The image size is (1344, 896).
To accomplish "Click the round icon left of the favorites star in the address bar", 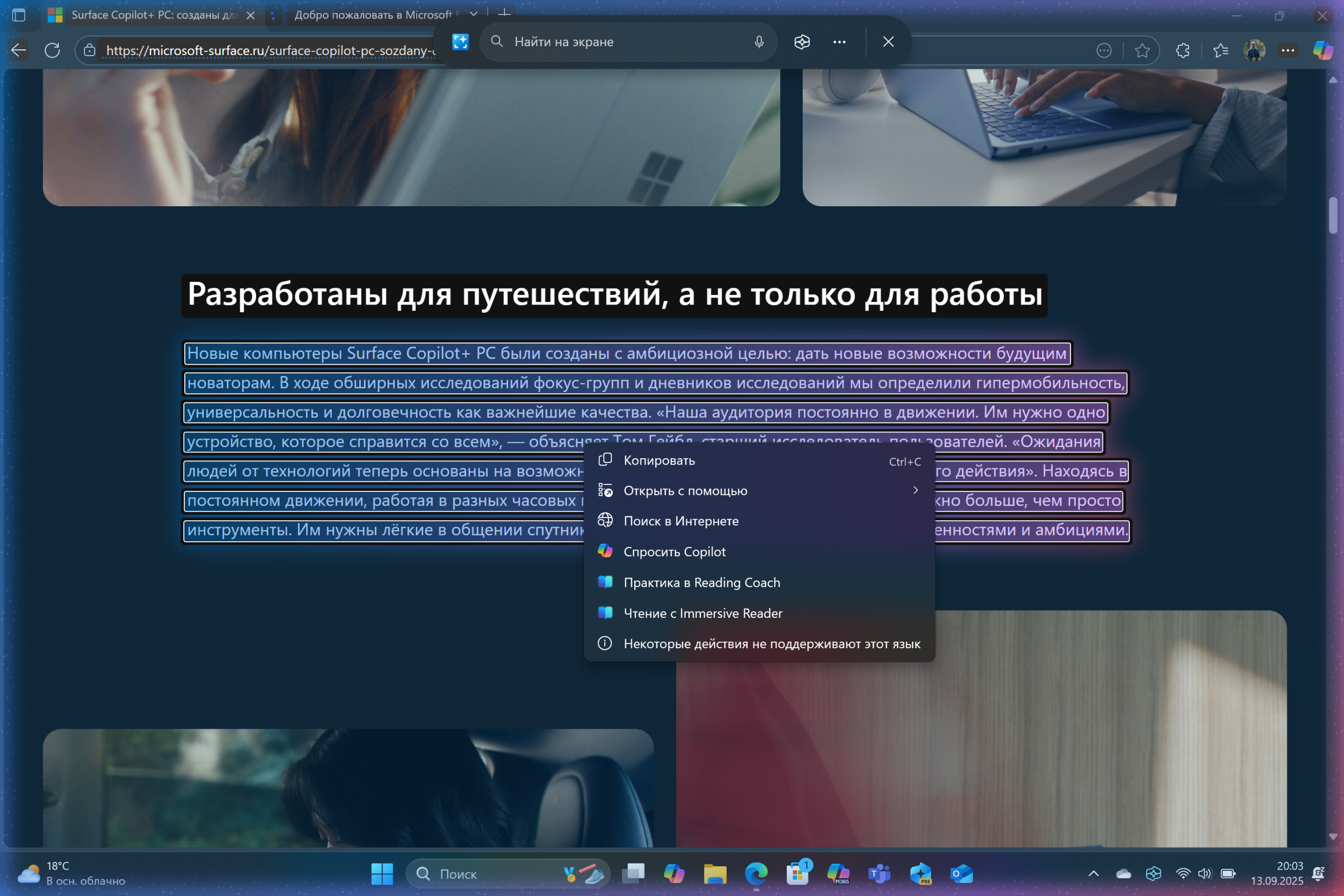I will 1104,51.
